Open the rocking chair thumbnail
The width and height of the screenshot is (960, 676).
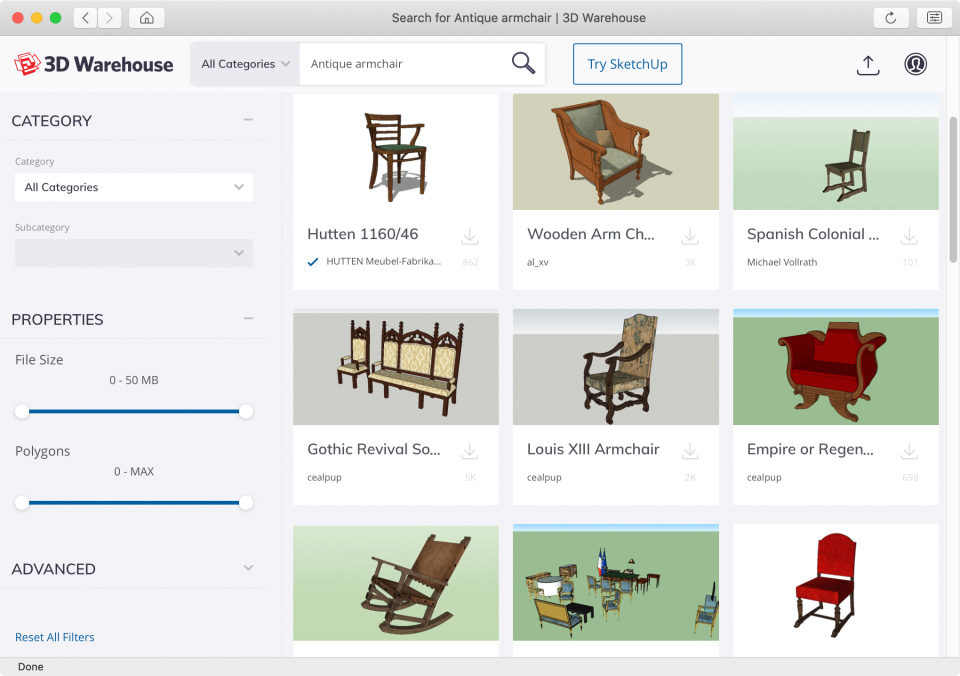396,582
